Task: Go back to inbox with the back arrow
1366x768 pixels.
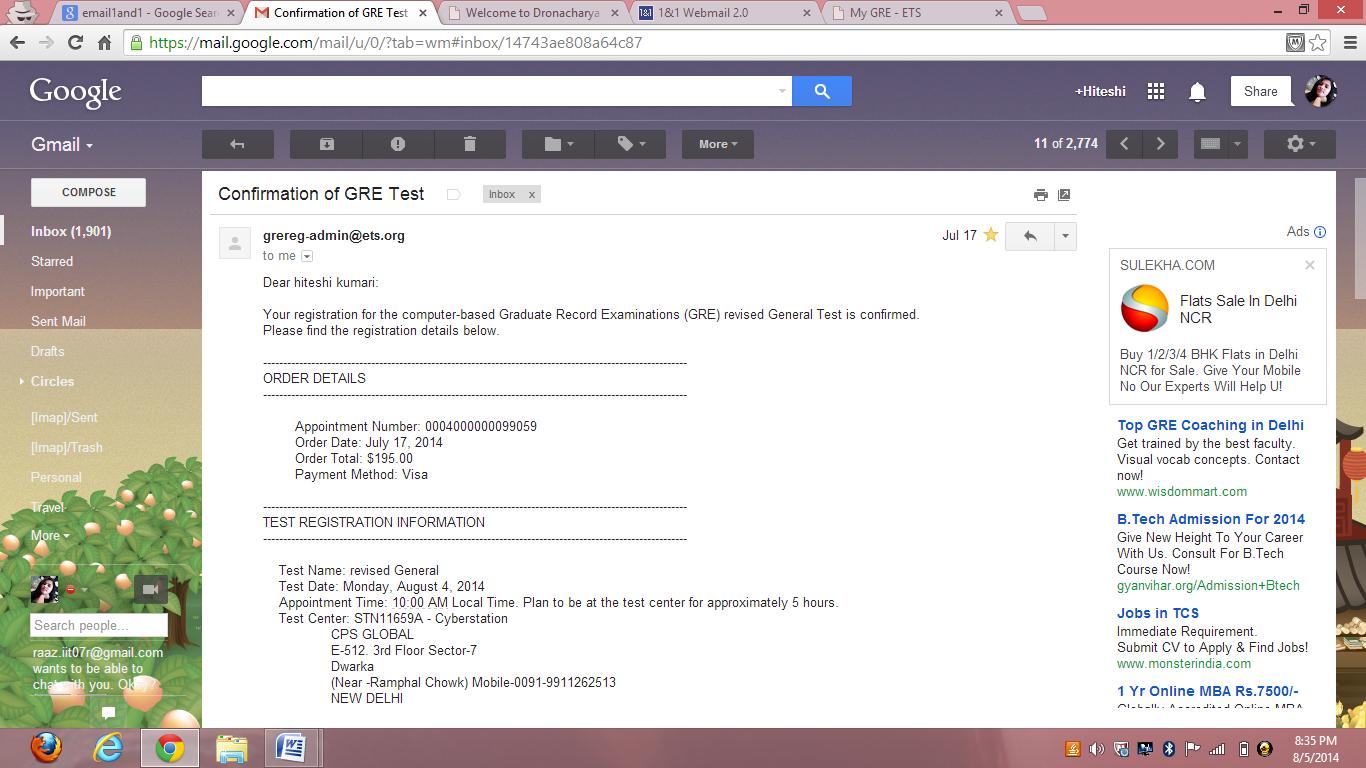Action: click(x=237, y=144)
